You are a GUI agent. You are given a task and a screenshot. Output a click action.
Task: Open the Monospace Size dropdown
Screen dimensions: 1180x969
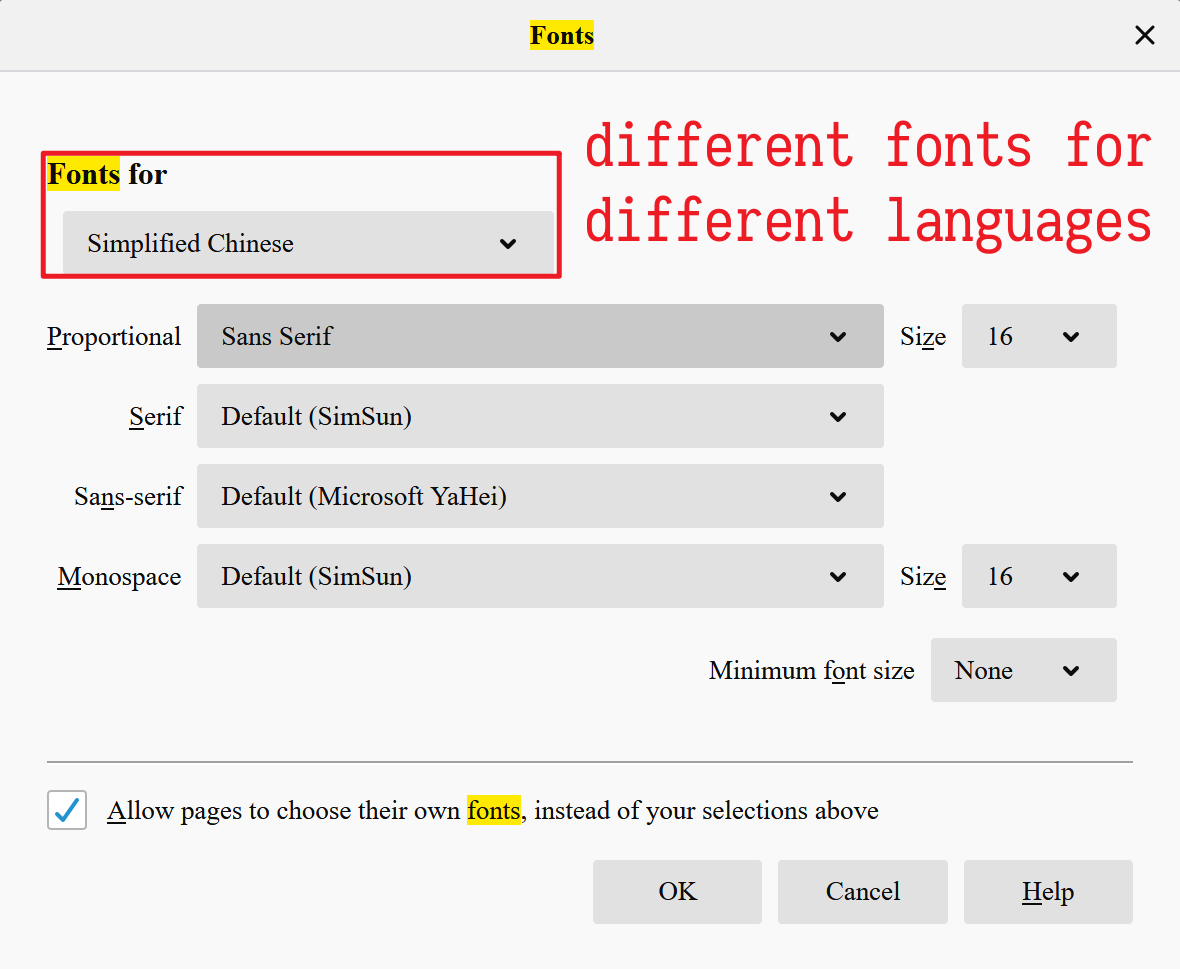1039,576
